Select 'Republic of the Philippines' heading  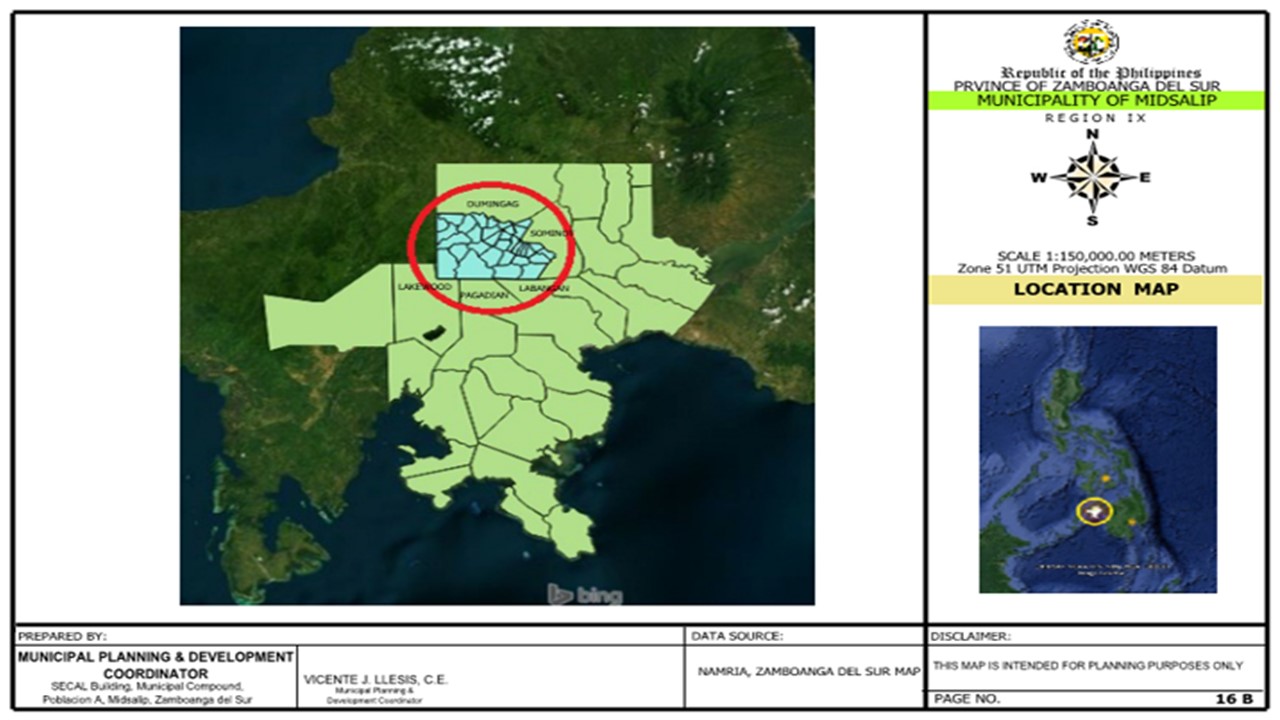pyautogui.click(x=1101, y=73)
